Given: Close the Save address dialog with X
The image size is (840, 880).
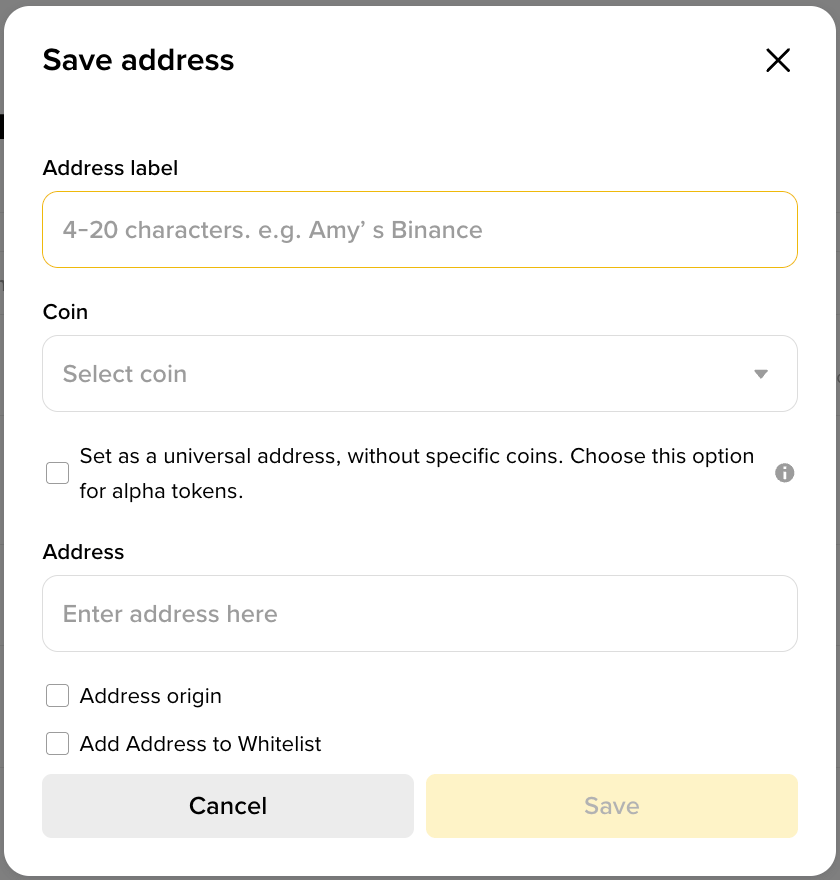Looking at the screenshot, I should click(778, 60).
